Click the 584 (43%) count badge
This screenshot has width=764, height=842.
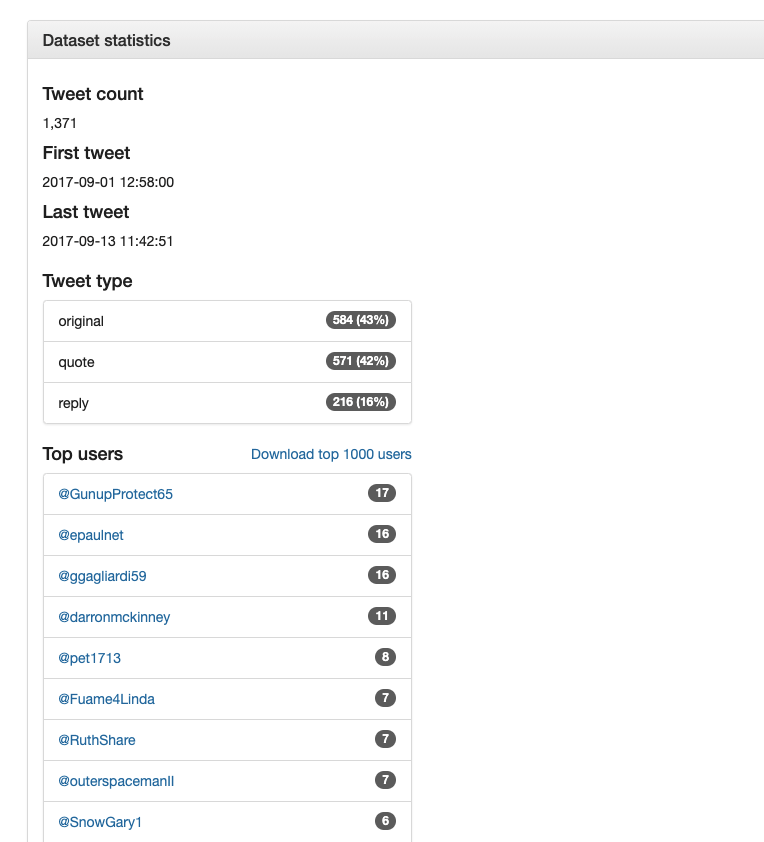pos(361,320)
